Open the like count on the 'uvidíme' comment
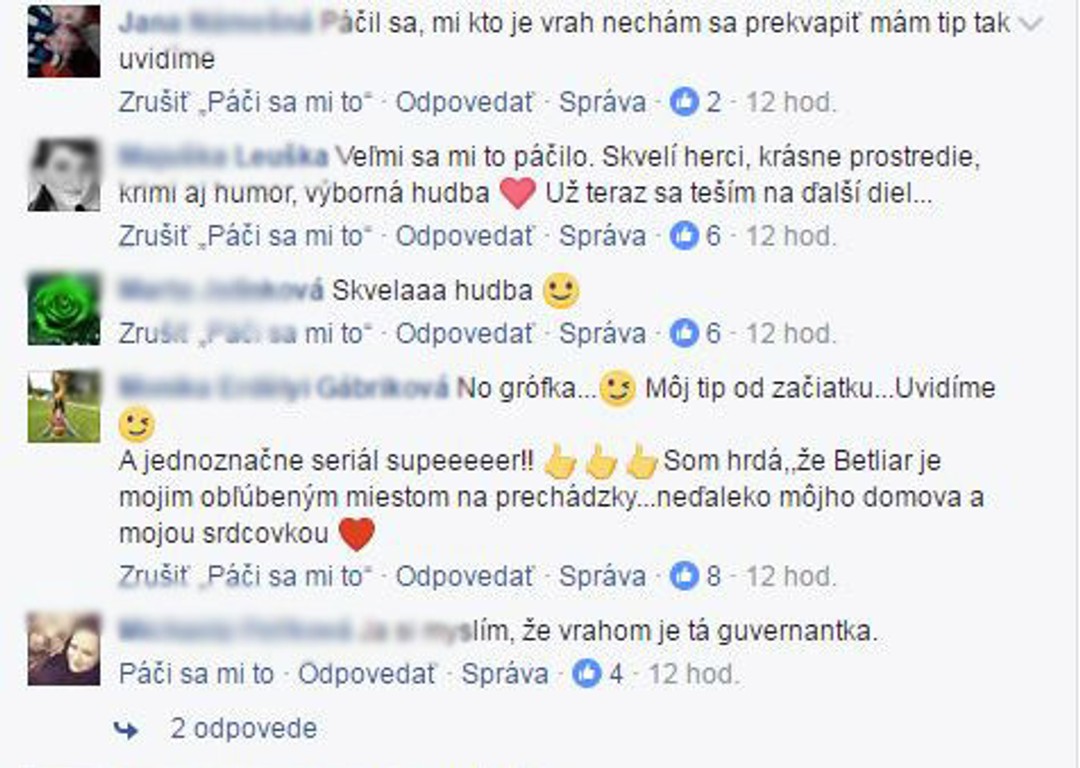 pyautogui.click(x=696, y=103)
